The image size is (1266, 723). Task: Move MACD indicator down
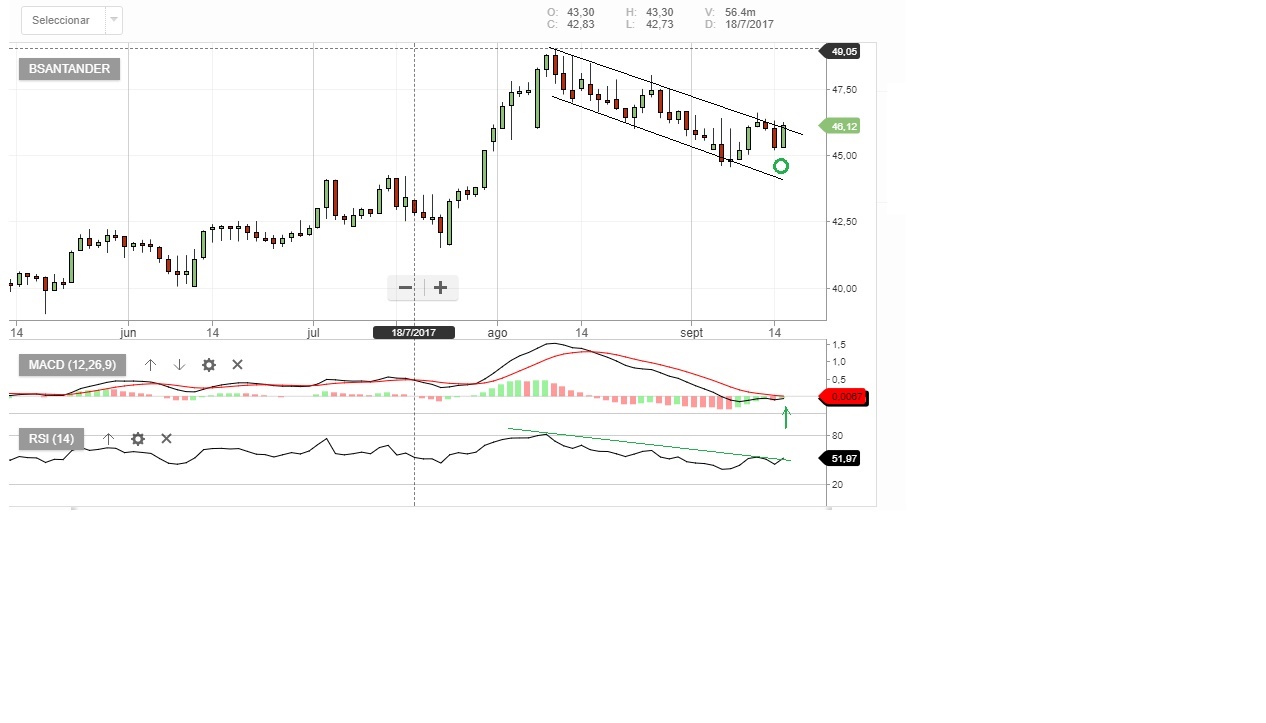click(179, 365)
